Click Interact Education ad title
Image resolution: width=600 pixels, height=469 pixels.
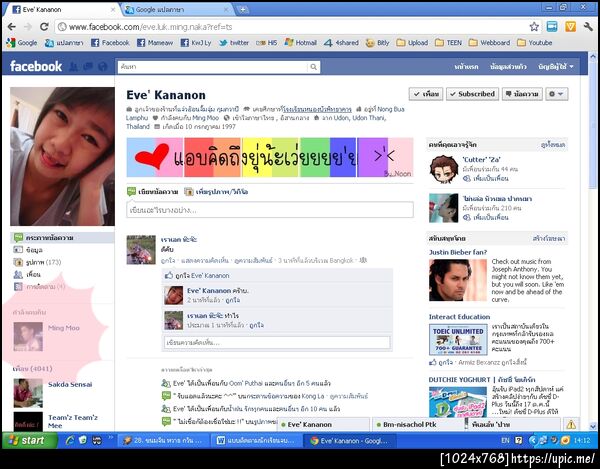459,317
